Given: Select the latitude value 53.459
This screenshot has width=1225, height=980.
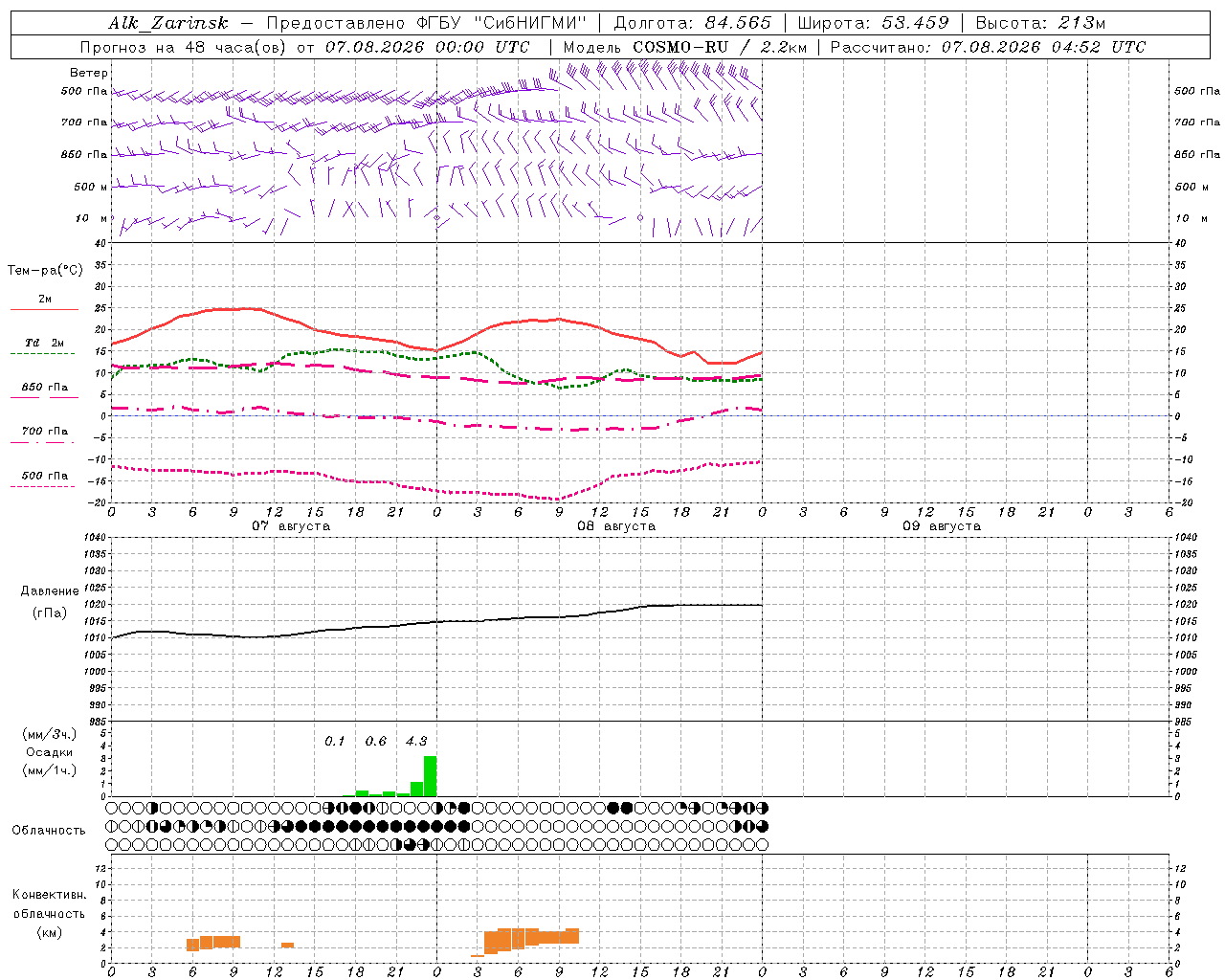Looking at the screenshot, I should click(916, 23).
